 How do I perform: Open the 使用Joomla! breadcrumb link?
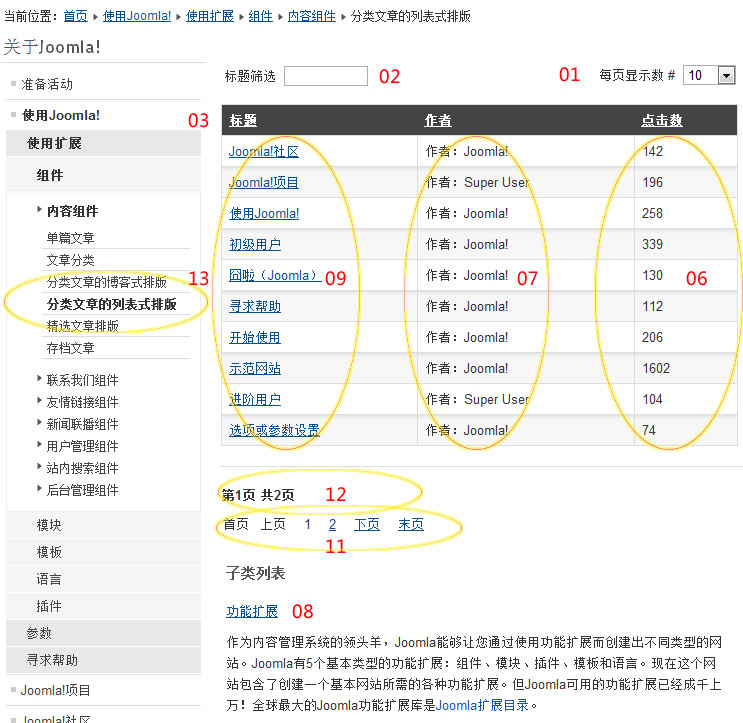136,16
